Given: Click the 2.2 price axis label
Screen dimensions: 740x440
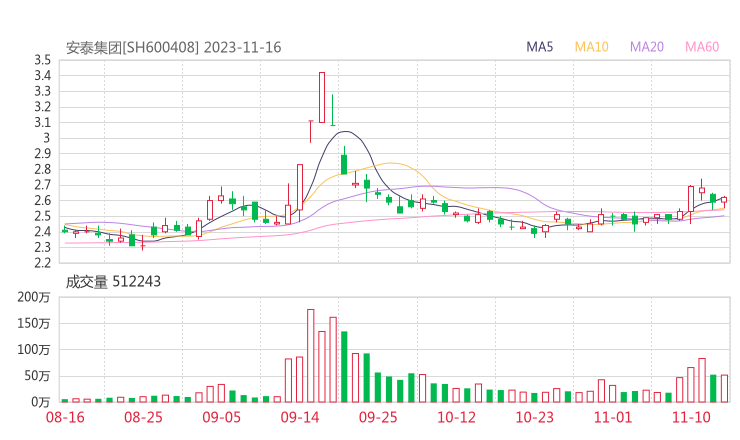Looking at the screenshot, I should [42, 263].
